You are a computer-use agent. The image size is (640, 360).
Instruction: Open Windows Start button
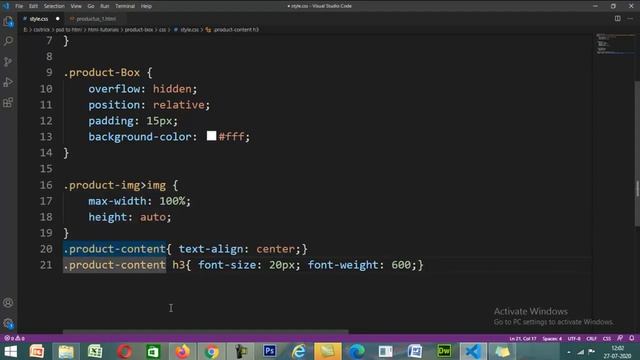click(x=10, y=351)
